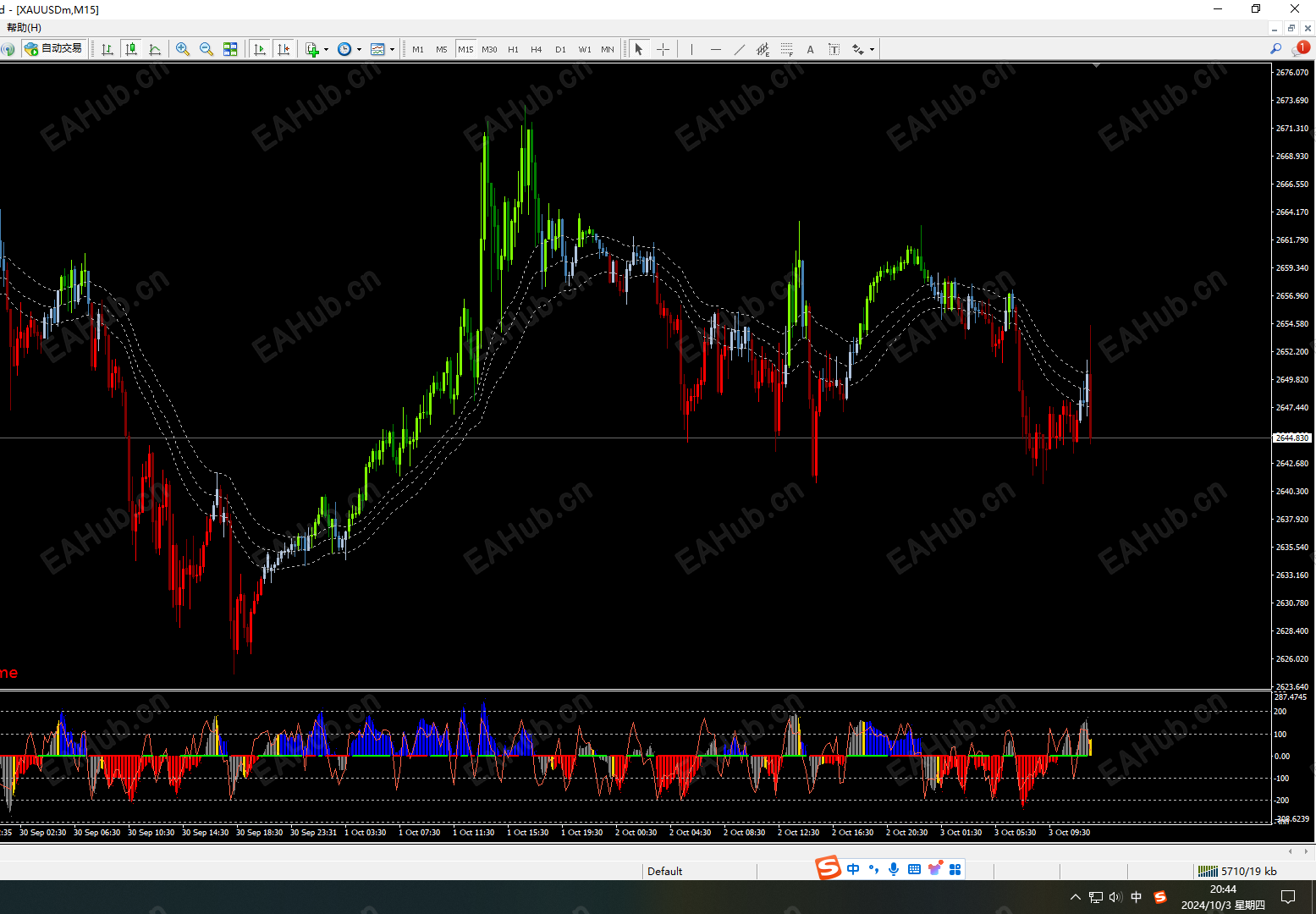Show hidden system tray icons

(1075, 897)
